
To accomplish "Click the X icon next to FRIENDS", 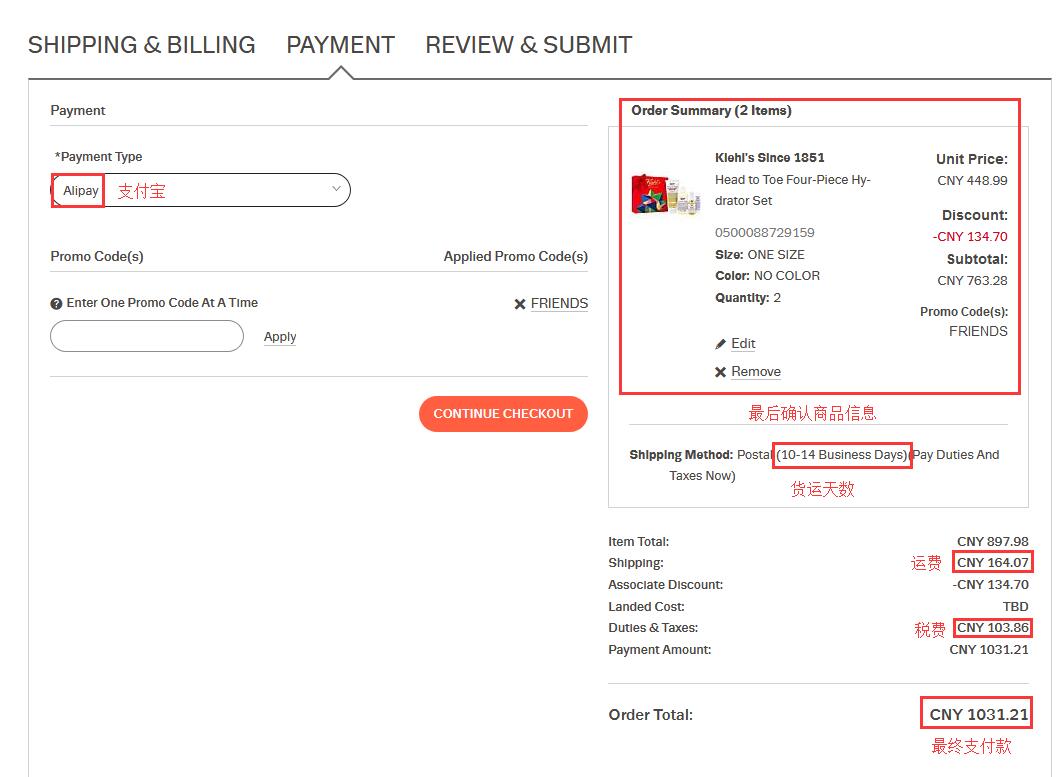I will click(x=519, y=304).
